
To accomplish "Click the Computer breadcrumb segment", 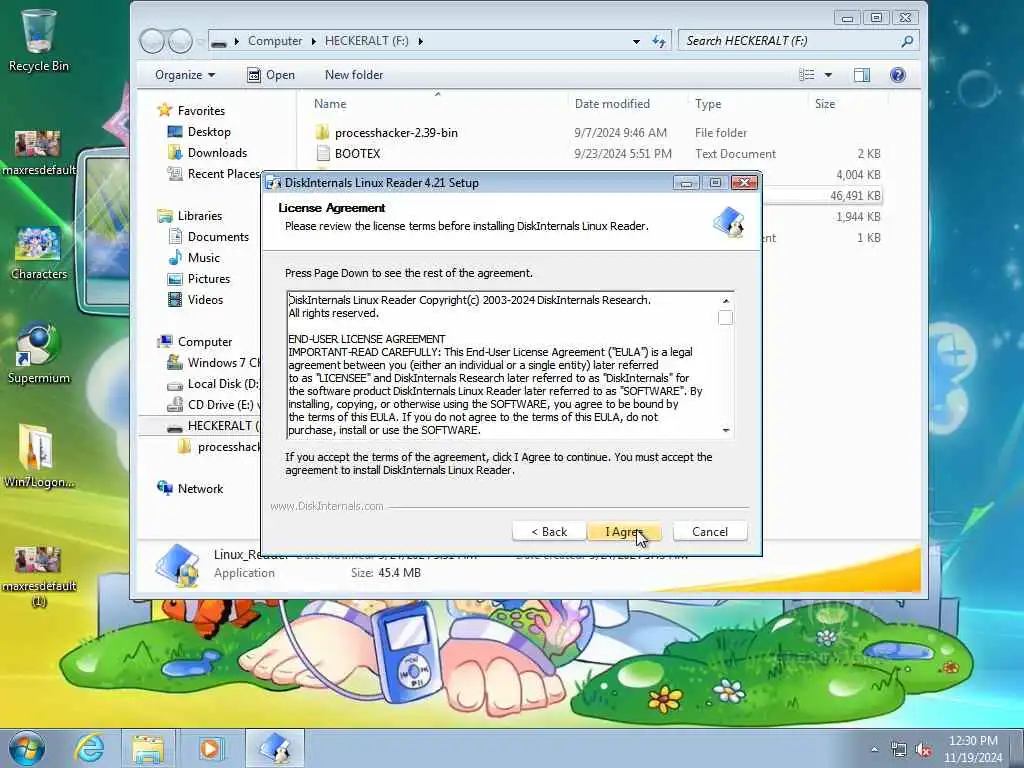I will [x=275, y=41].
